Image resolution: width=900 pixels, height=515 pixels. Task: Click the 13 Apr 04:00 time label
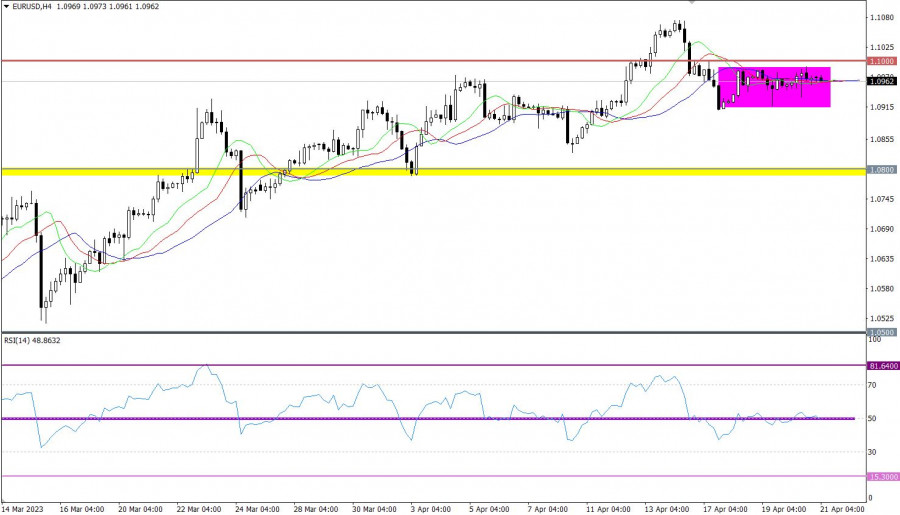(664, 507)
